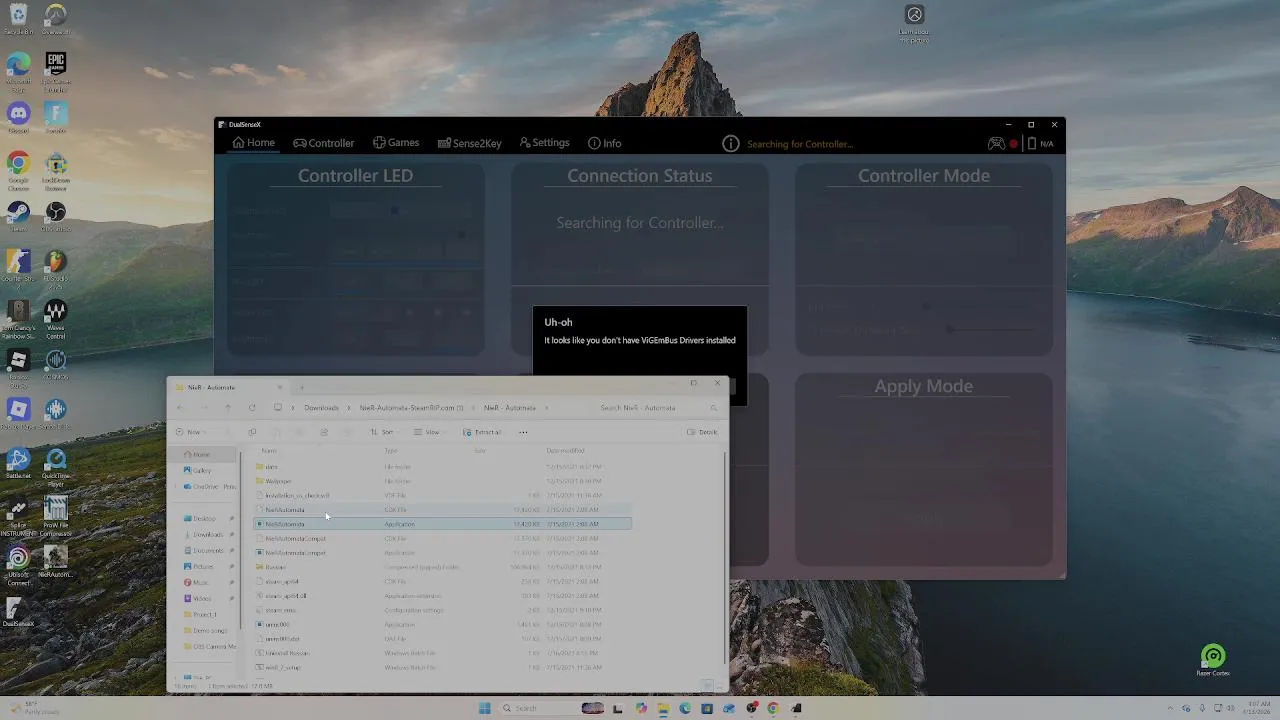Image resolution: width=1280 pixels, height=720 pixels.
Task: Sort files by the Name column header
Action: tap(269, 451)
